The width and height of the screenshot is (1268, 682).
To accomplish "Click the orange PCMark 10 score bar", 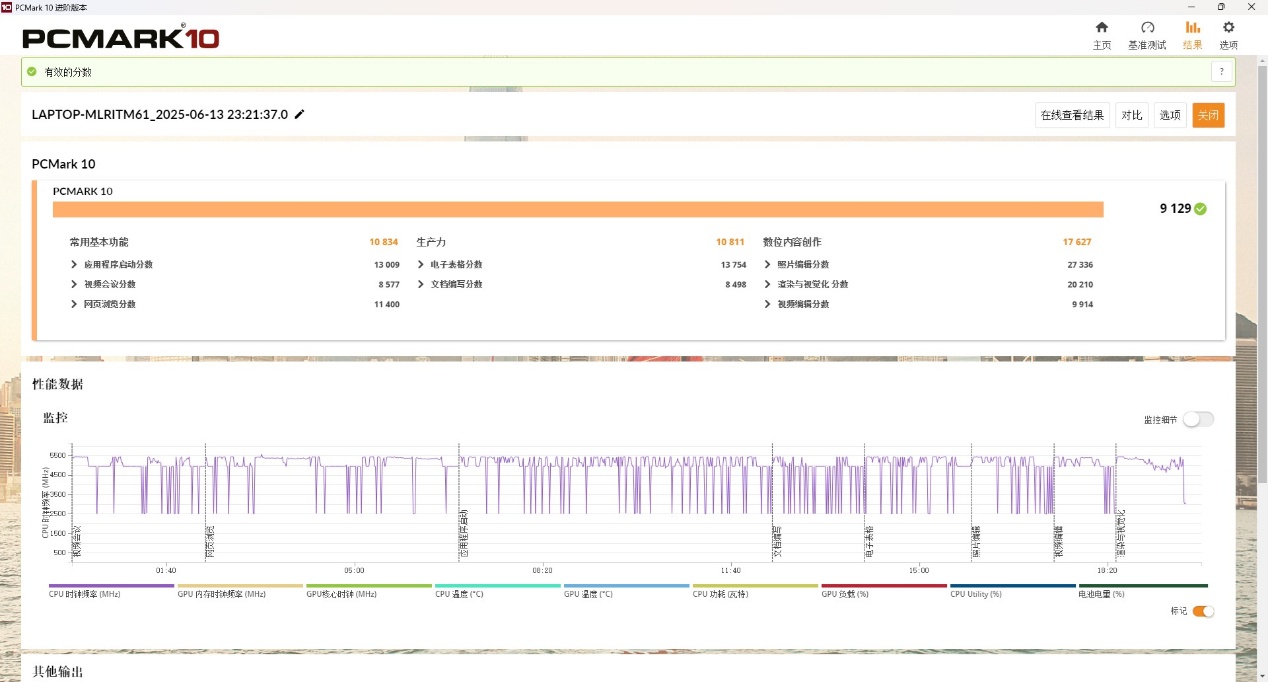I will pyautogui.click(x=578, y=209).
